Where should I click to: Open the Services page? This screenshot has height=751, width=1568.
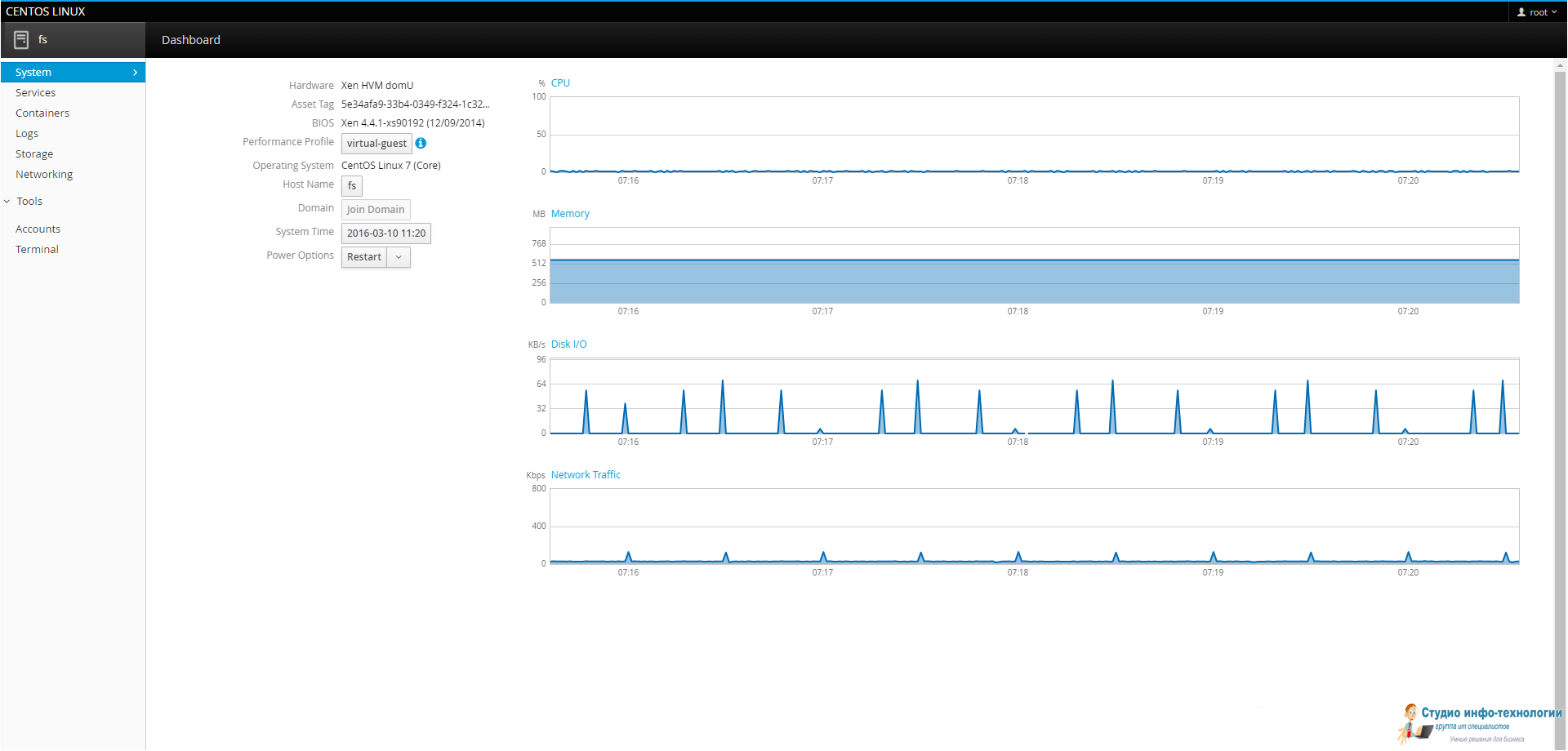point(36,93)
